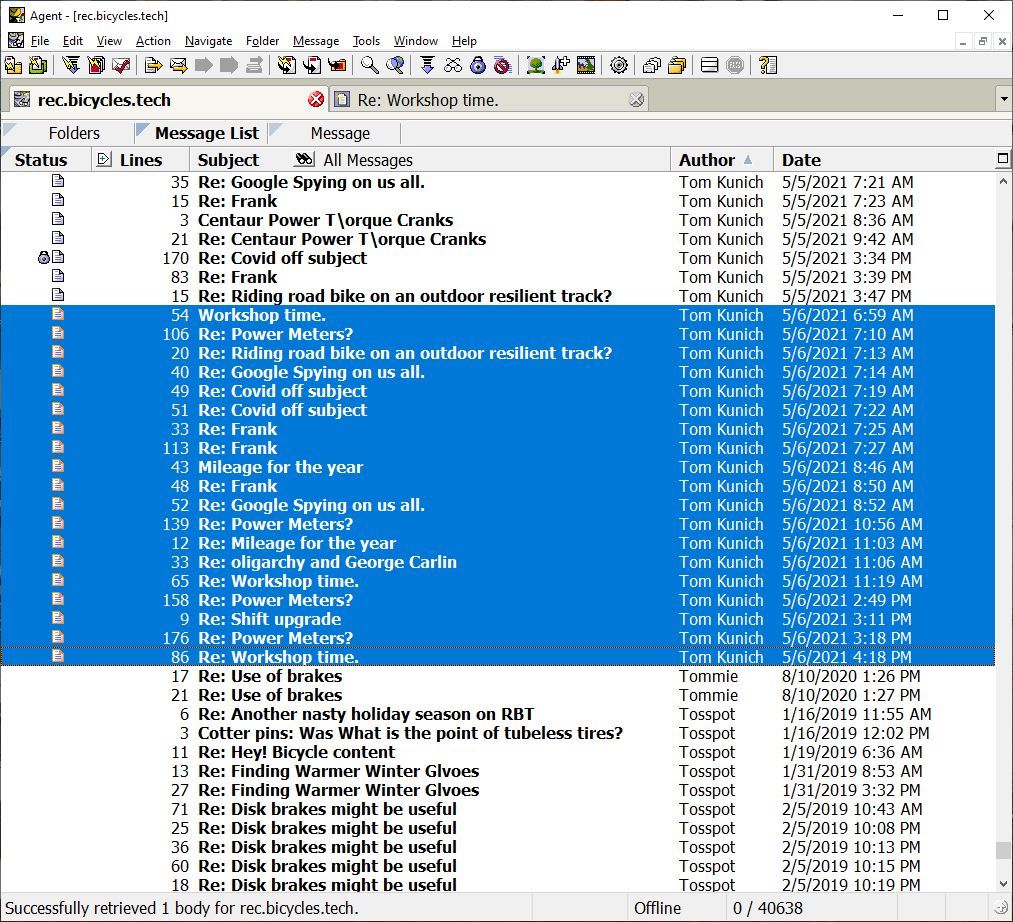Open the column options box right of Date
Screen dimensions: 1013x922
(1003, 159)
